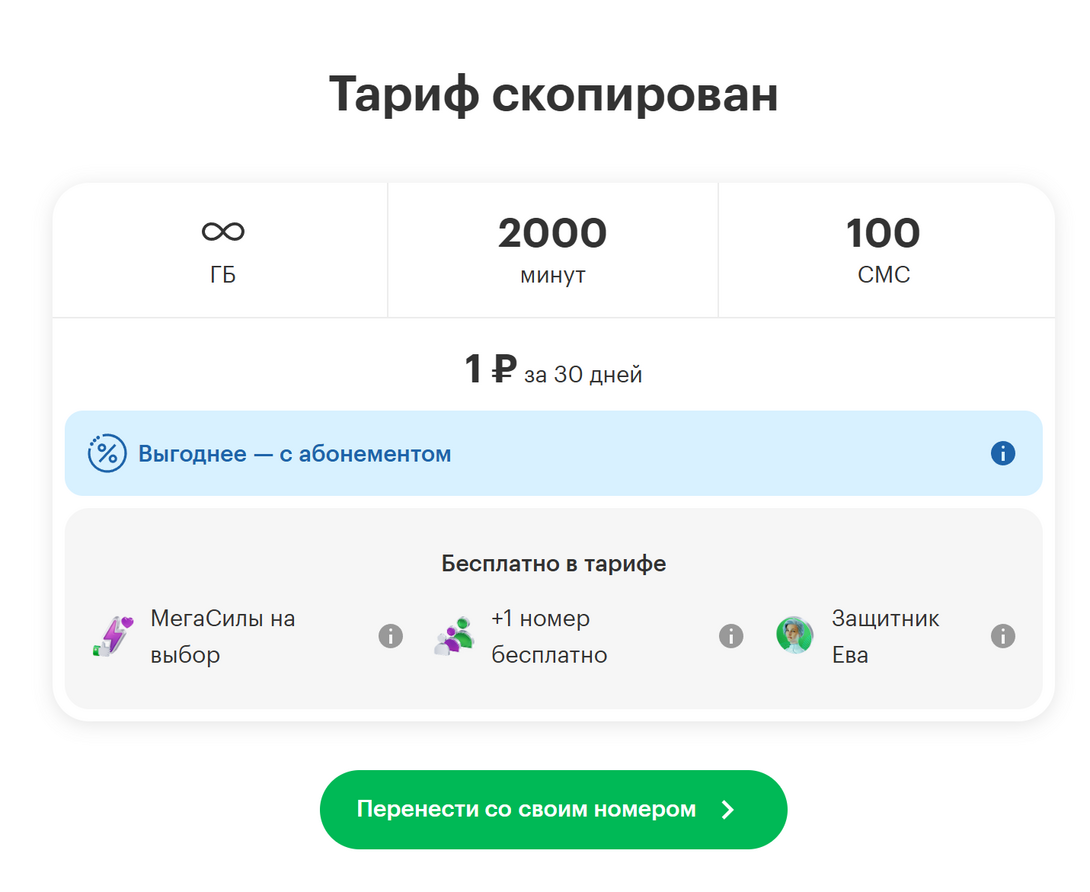Viewport: 1090px width, 892px height.
Task: Select the 100 СМС cell
Action: click(886, 250)
